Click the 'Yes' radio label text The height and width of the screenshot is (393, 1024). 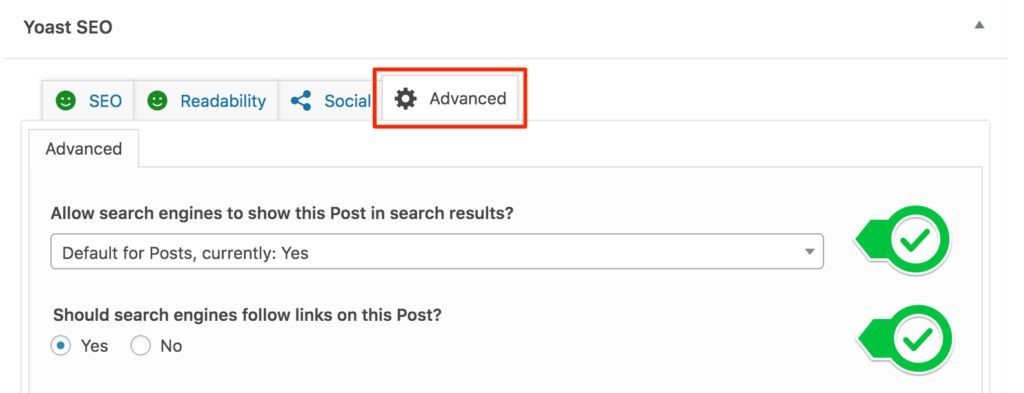95,345
